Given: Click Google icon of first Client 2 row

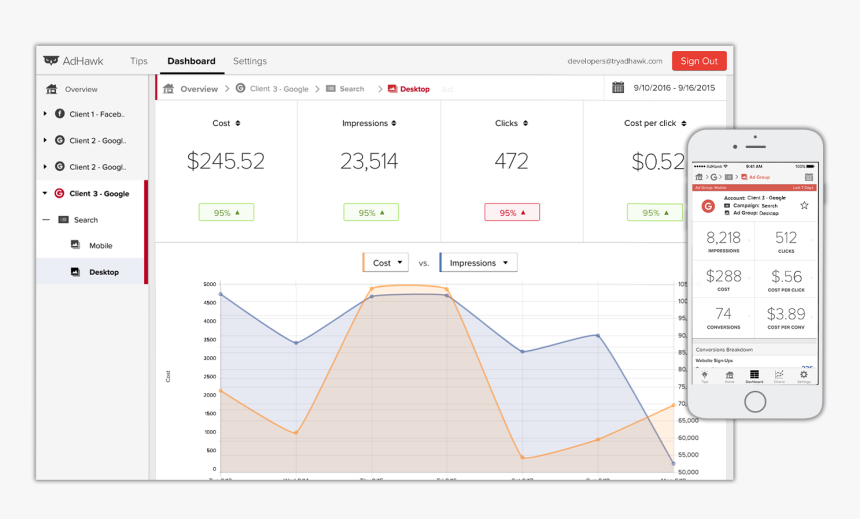Looking at the screenshot, I should 60,140.
